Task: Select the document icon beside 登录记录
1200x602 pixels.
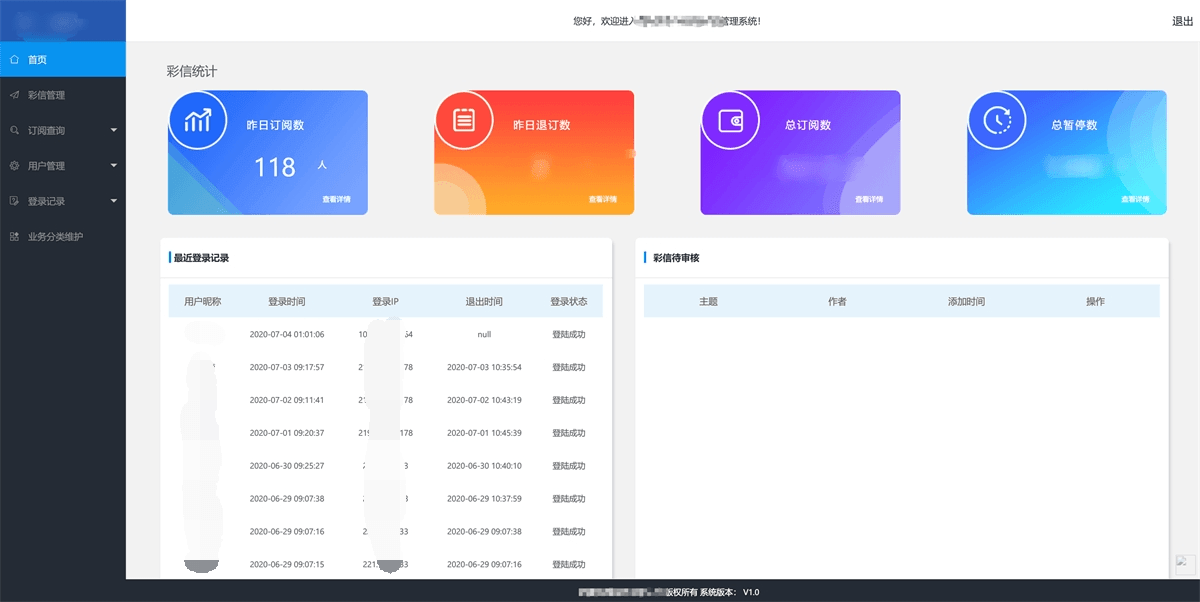Action: pos(14,201)
